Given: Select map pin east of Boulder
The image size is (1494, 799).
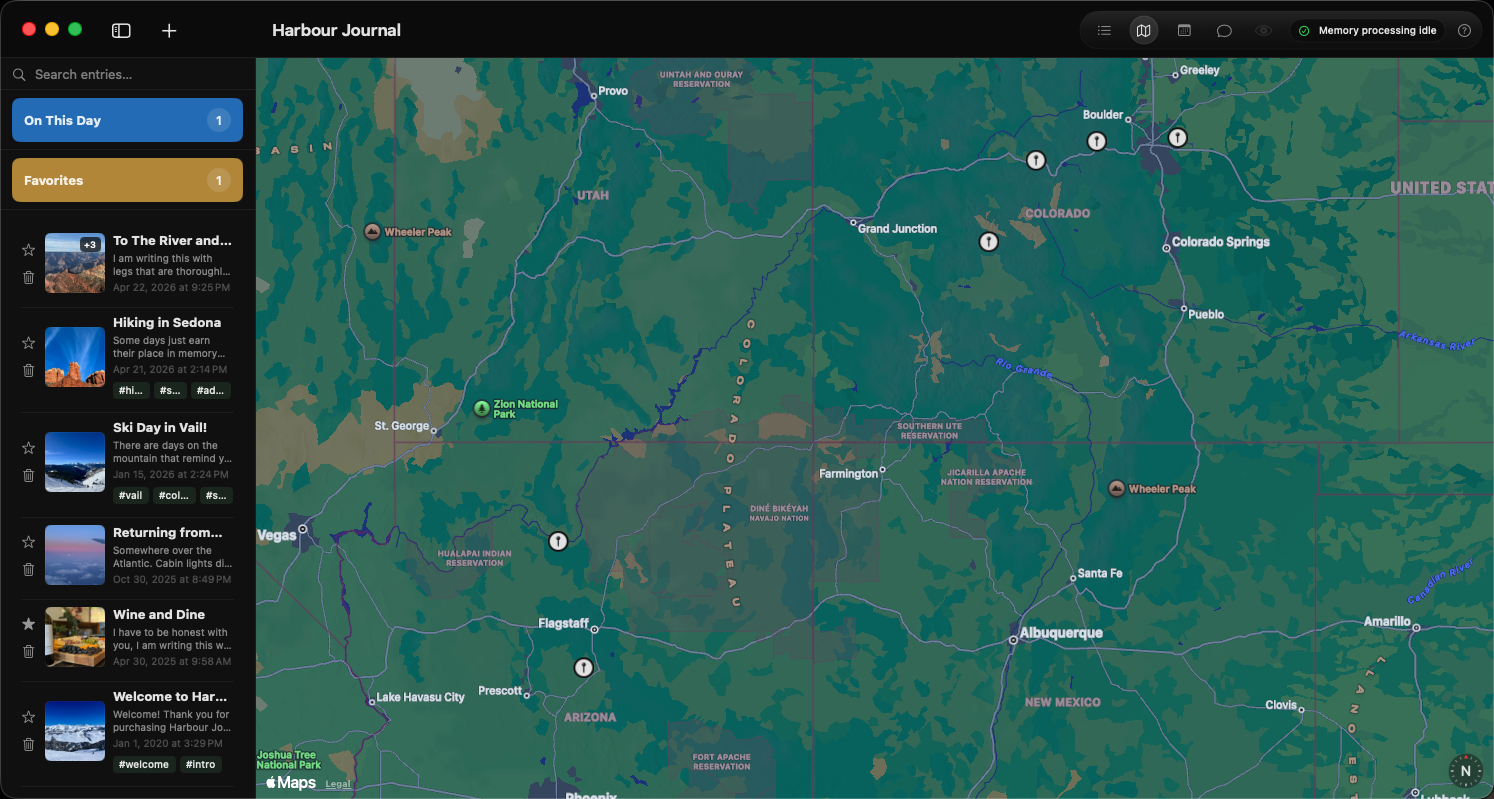Looking at the screenshot, I should (1178, 137).
